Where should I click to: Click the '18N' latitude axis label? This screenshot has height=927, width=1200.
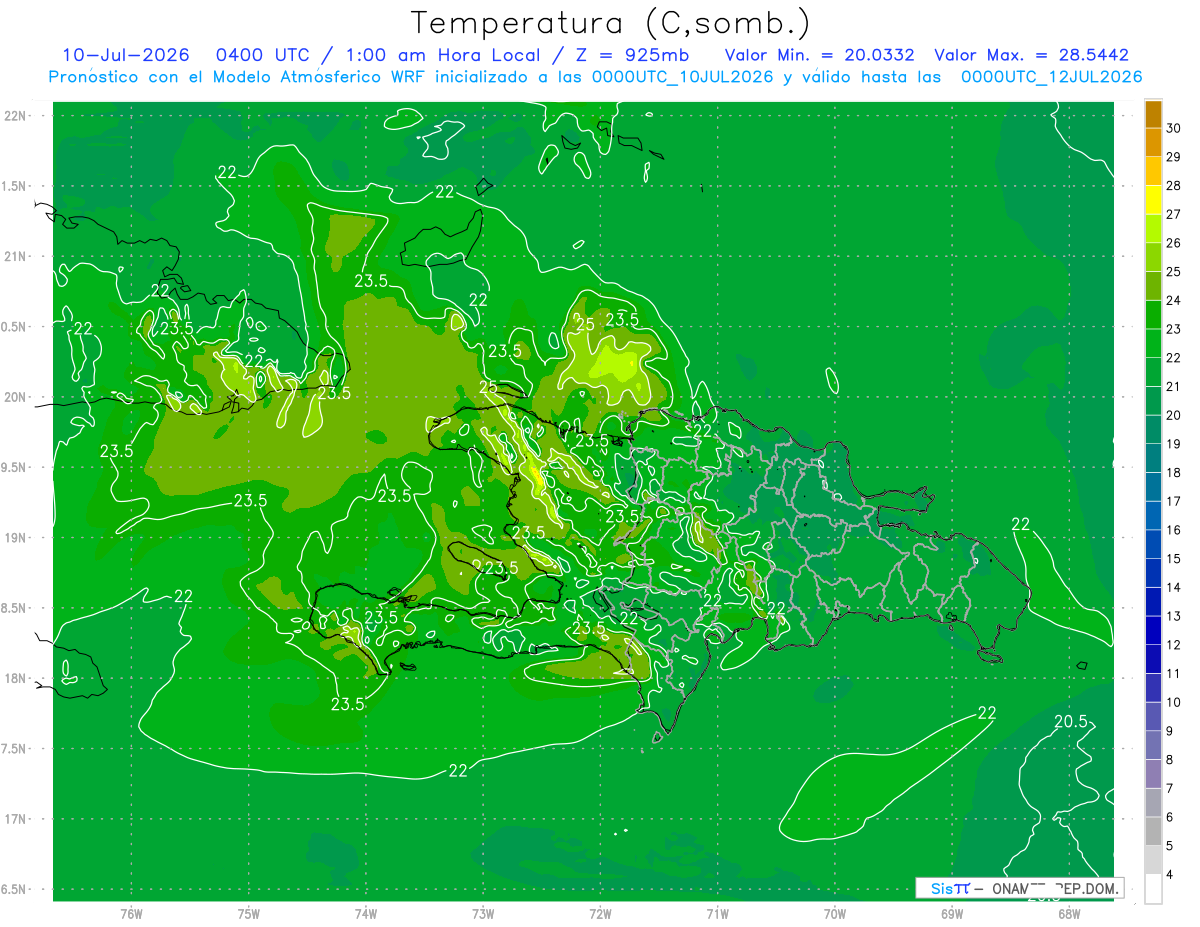[15, 679]
